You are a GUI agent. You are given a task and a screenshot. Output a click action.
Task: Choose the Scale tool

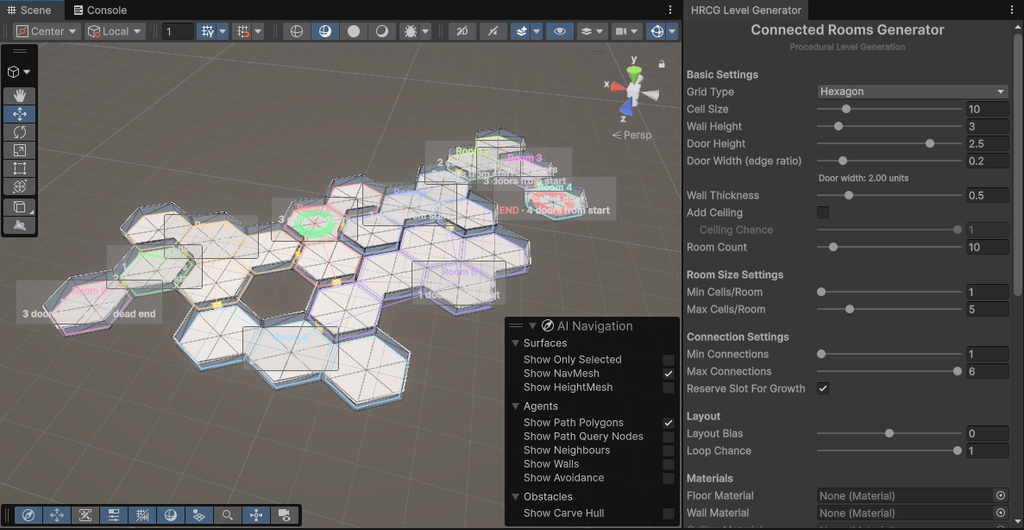[x=20, y=151]
